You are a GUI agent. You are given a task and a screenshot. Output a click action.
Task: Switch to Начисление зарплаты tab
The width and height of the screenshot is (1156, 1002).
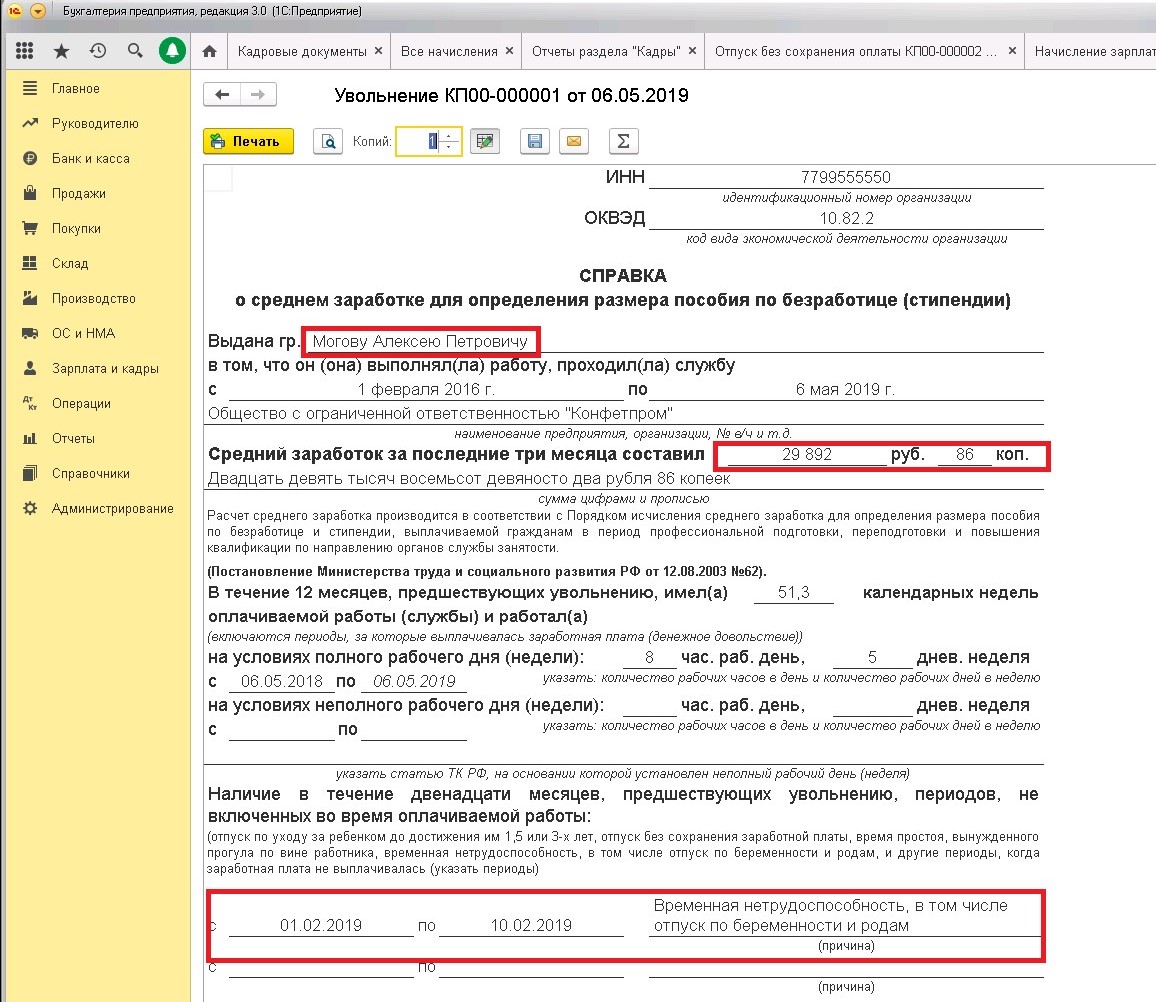(x=1094, y=51)
